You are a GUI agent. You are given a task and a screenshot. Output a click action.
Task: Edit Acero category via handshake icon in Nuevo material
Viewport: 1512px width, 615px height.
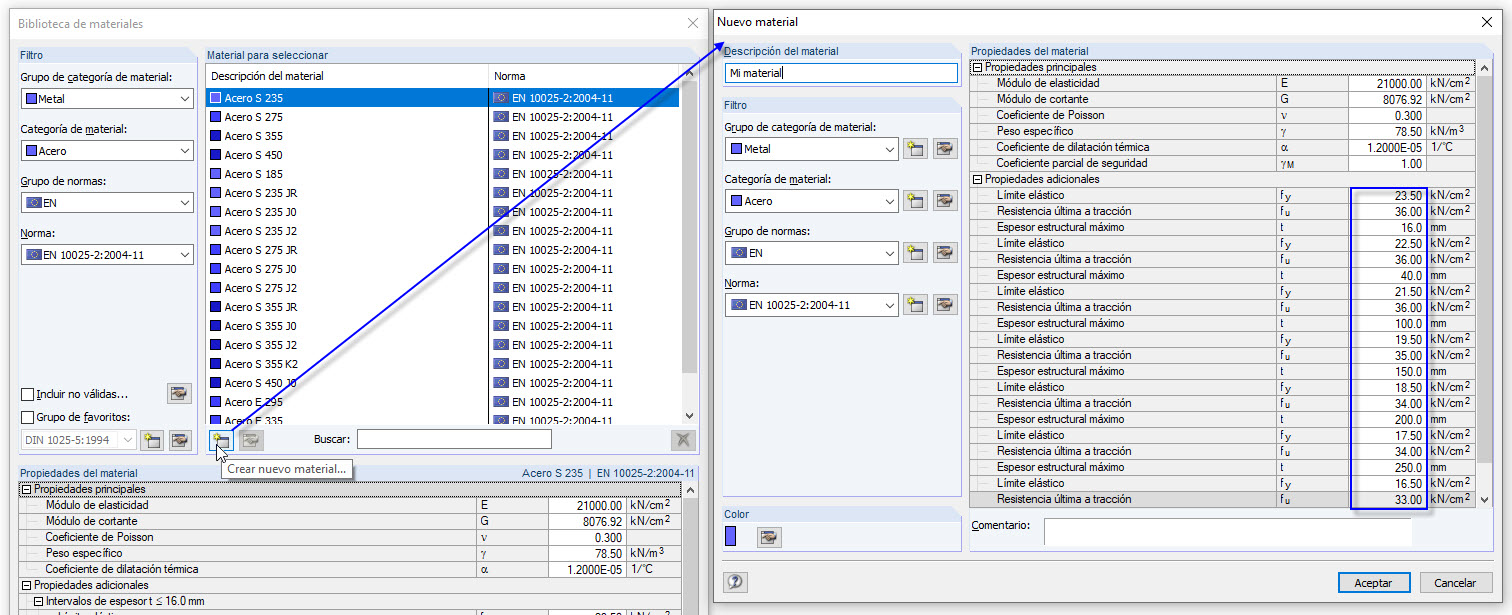(x=945, y=201)
